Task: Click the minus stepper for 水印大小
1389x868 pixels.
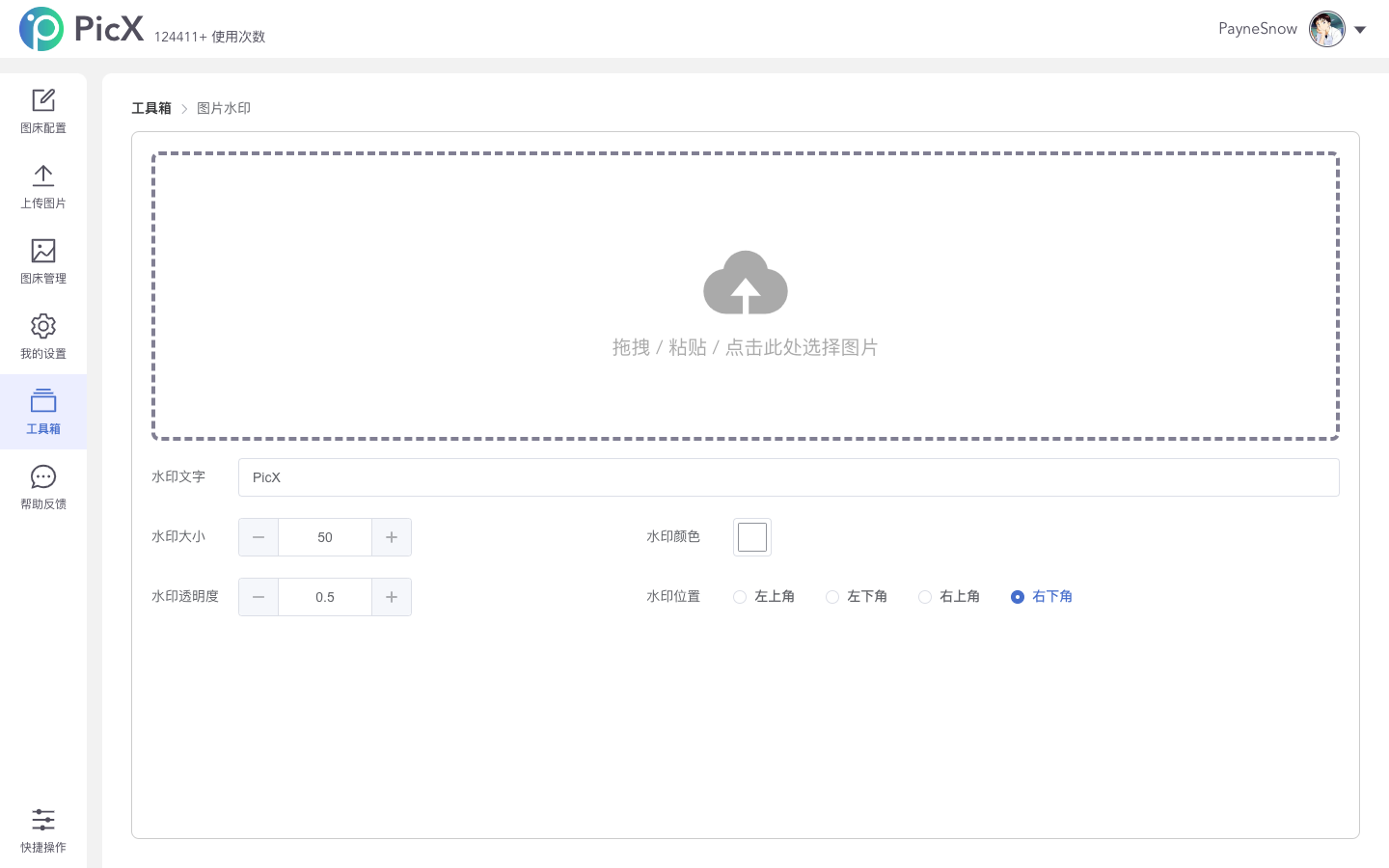Action: point(258,537)
